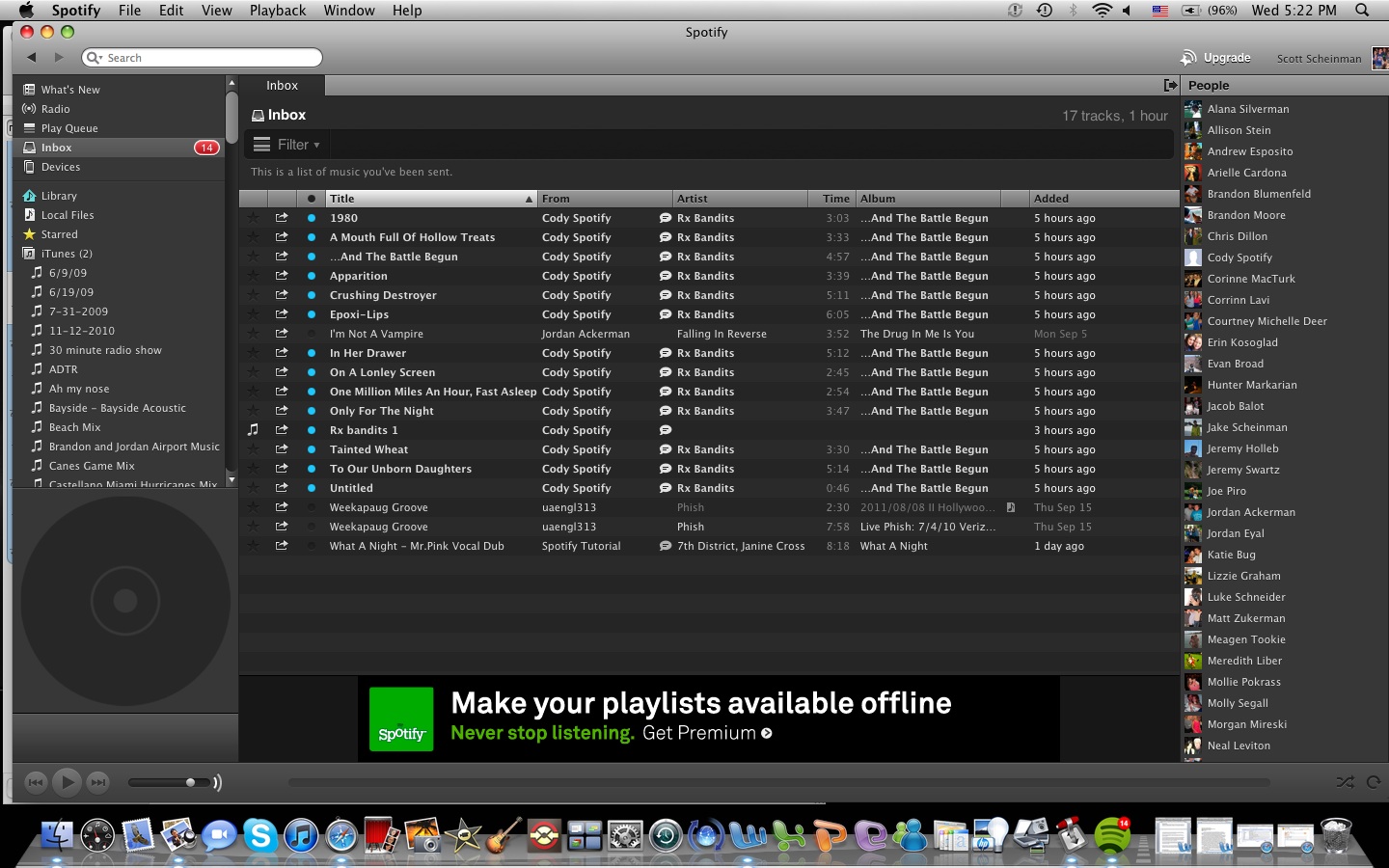Open What's New in the sidebar
Viewport: 1389px width, 868px height.
click(70, 90)
